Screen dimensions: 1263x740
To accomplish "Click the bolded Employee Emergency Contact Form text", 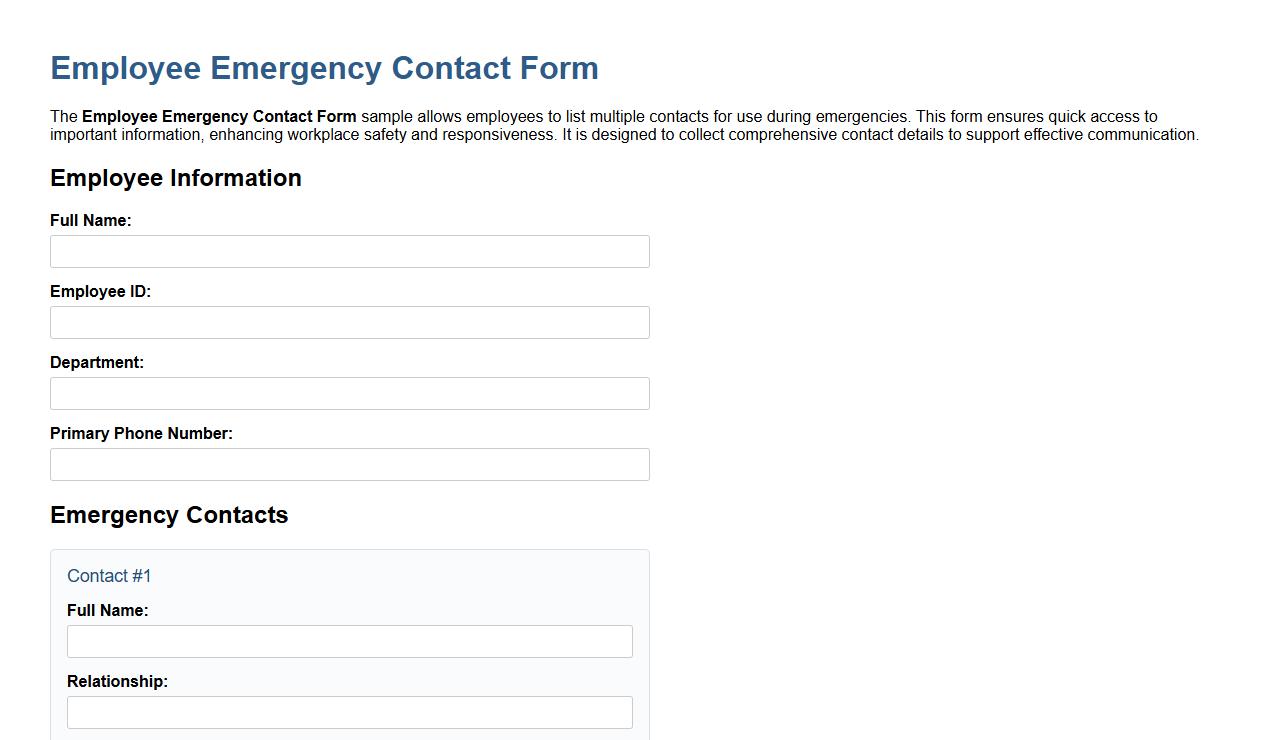I will click(220, 116).
